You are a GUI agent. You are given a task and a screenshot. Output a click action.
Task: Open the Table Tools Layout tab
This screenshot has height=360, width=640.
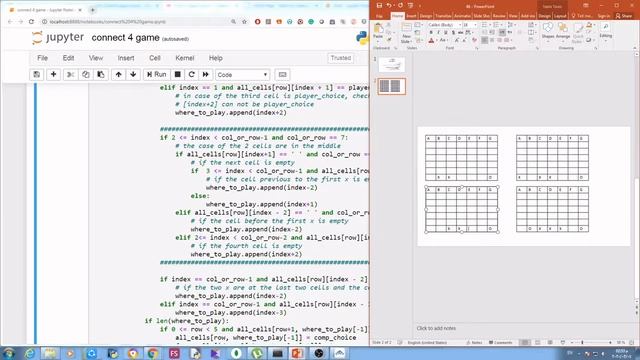[560, 16]
